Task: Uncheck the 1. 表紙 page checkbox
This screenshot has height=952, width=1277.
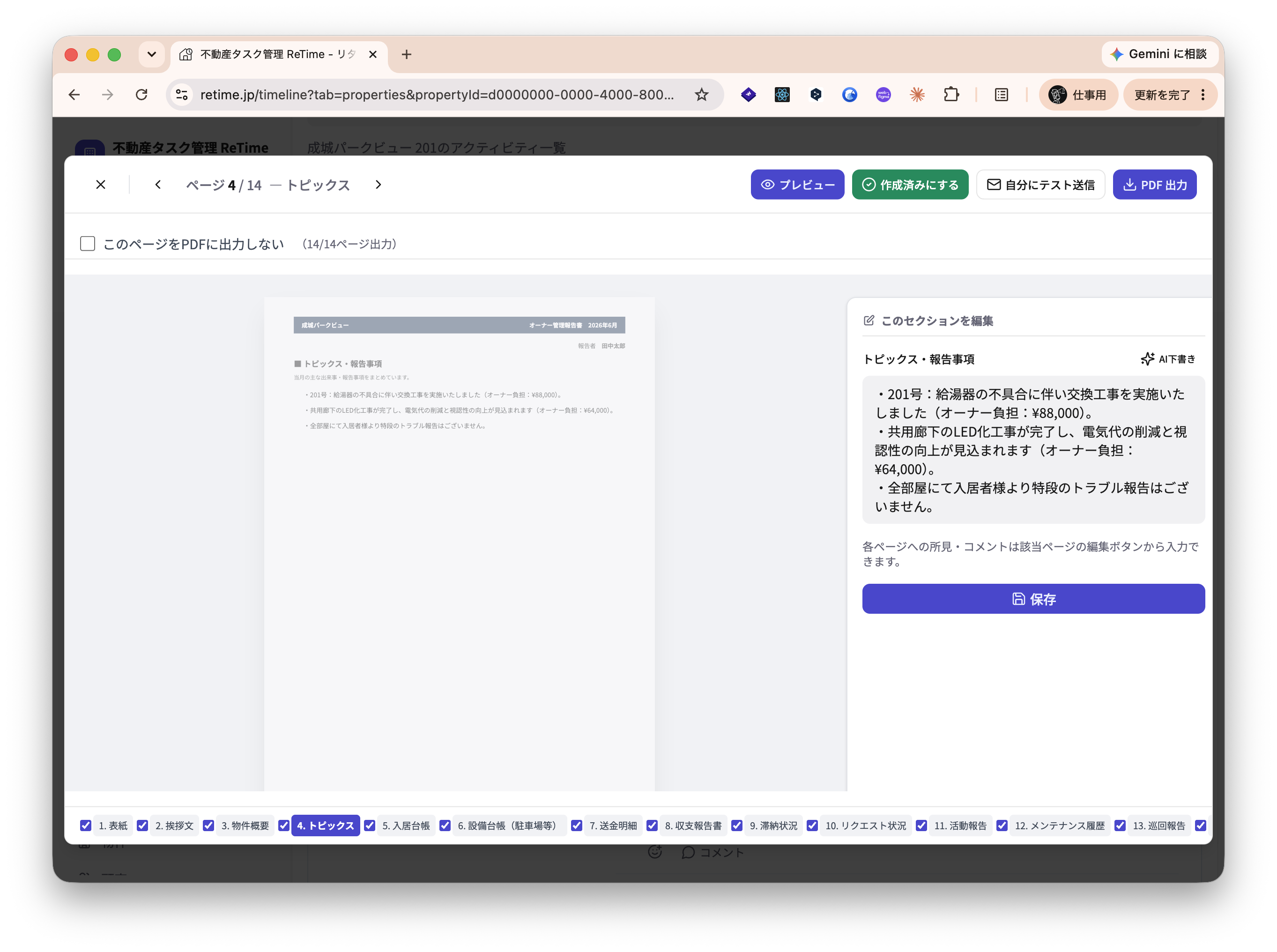Action: pyautogui.click(x=86, y=825)
